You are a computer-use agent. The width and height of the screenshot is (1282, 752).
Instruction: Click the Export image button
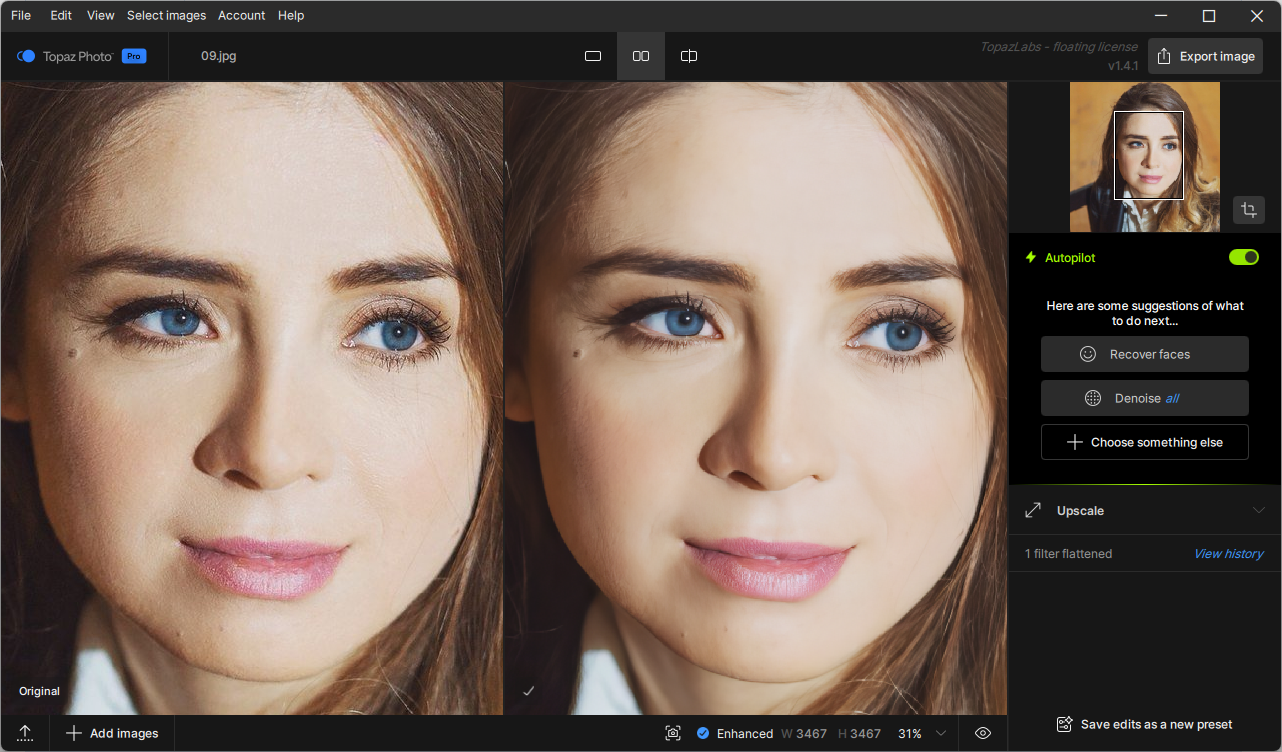(x=1205, y=56)
